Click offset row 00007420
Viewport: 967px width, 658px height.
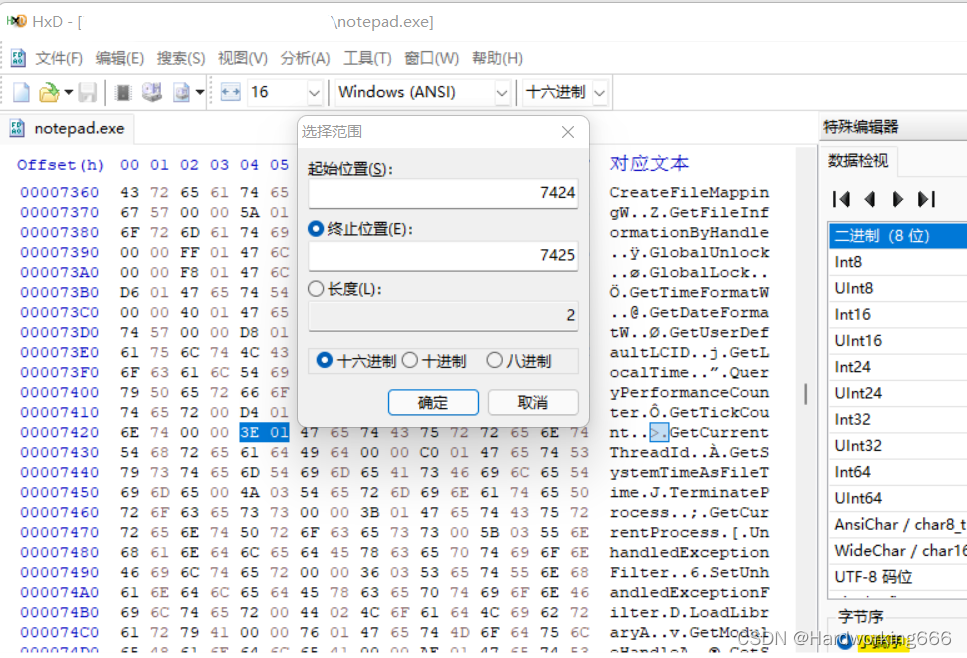tap(59, 432)
